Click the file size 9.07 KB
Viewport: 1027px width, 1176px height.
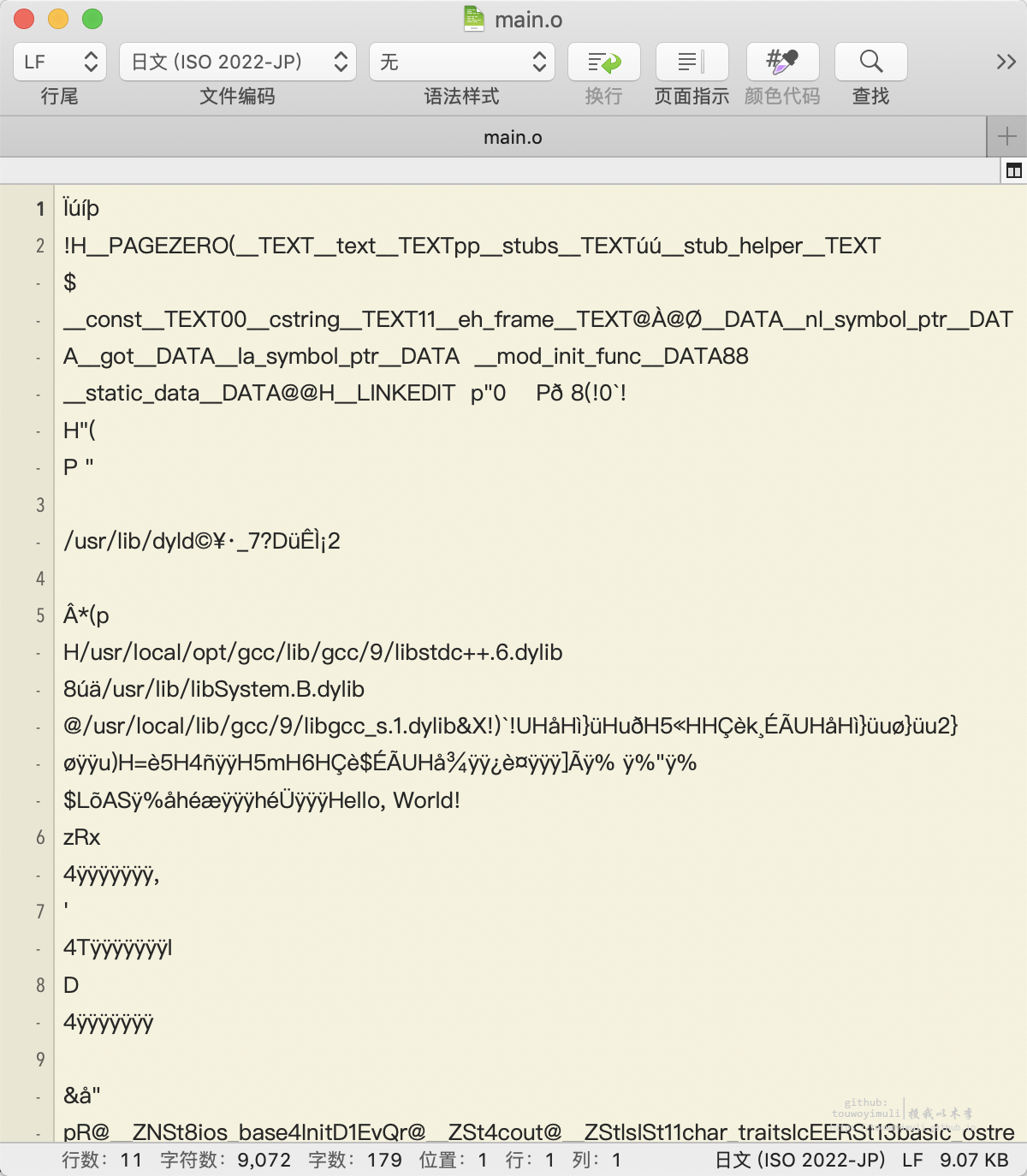(x=974, y=1160)
